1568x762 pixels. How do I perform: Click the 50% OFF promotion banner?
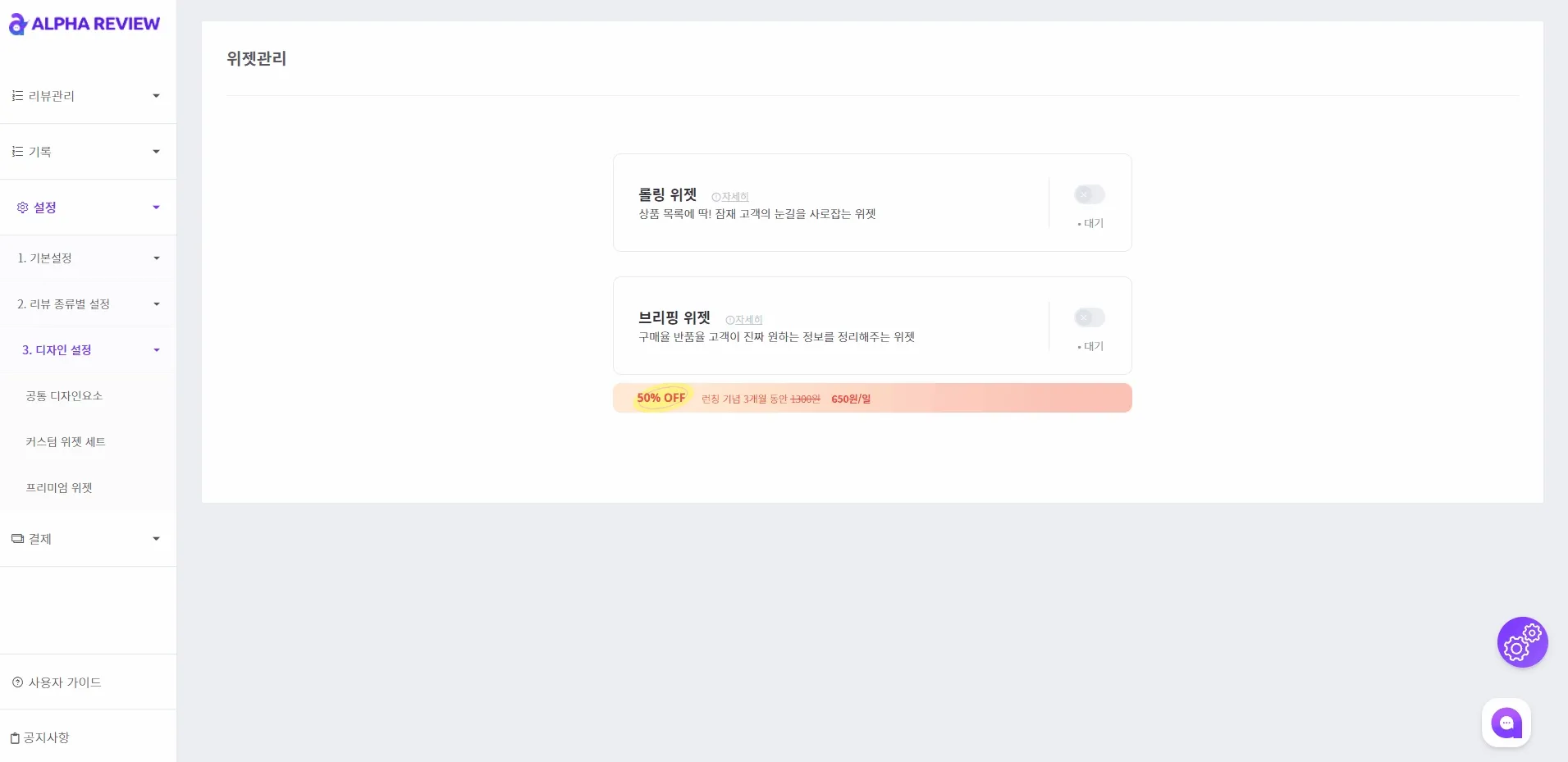tap(872, 398)
